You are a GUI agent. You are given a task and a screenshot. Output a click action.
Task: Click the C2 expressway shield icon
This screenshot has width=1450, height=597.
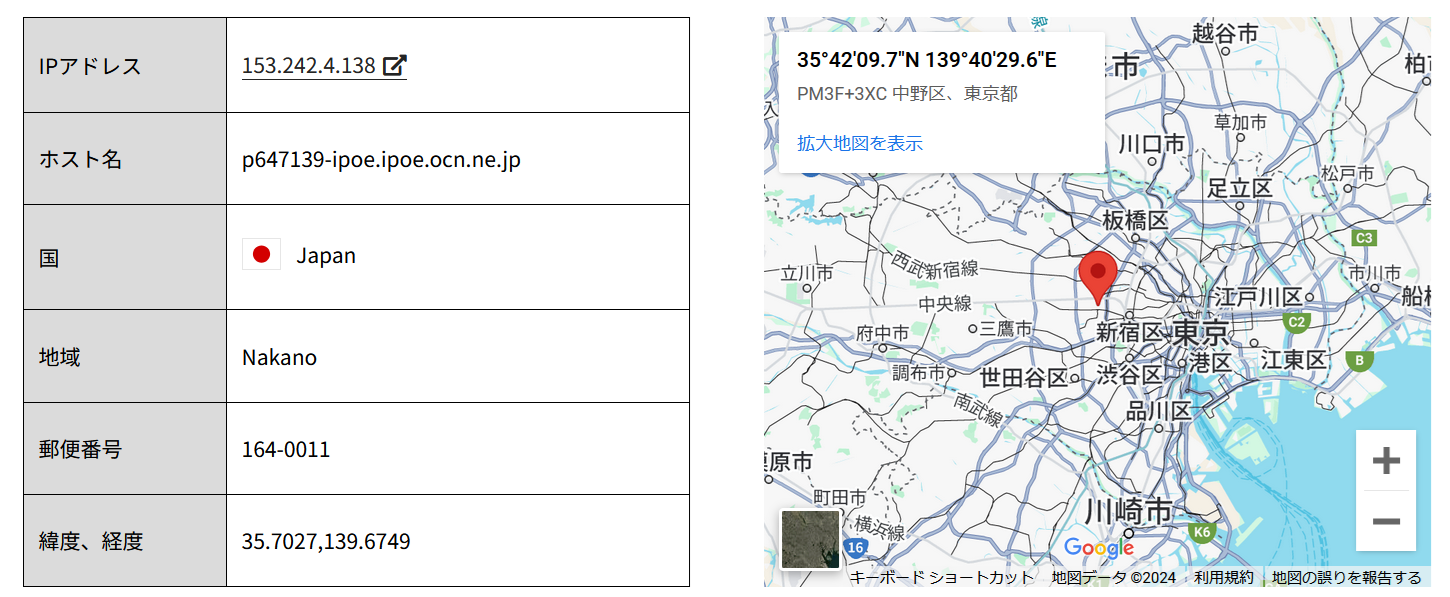1296,322
